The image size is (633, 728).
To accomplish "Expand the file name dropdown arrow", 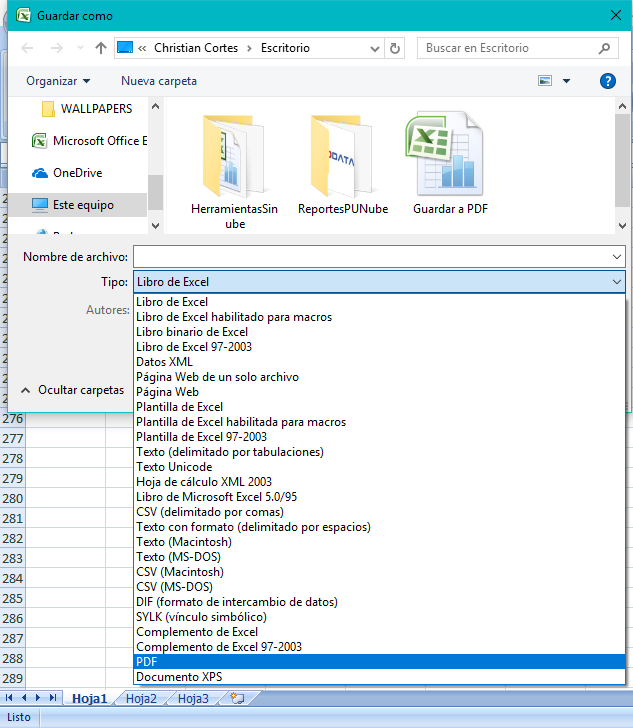I will point(617,257).
